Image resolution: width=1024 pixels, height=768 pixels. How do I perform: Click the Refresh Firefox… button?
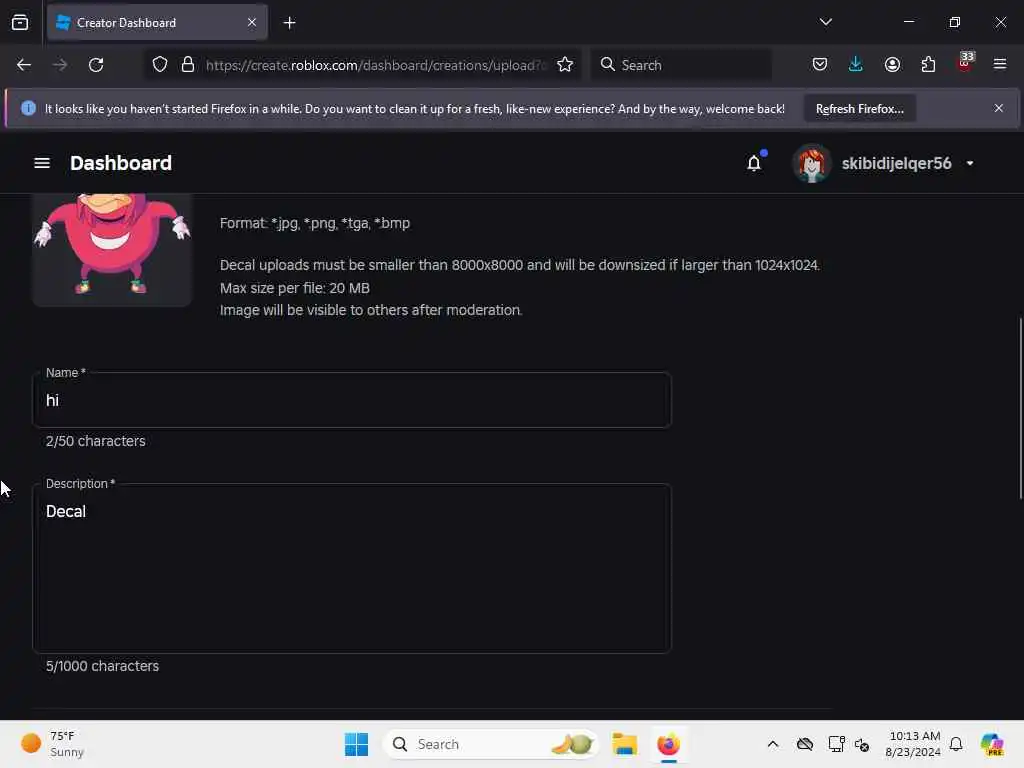tap(859, 109)
